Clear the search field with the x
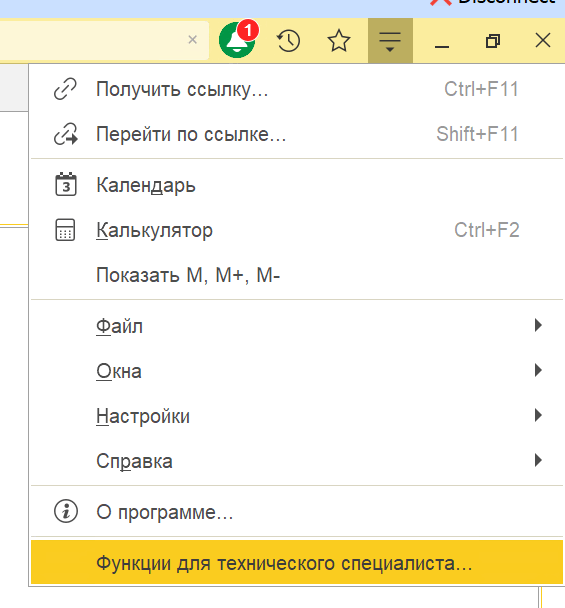The height and width of the screenshot is (608, 565). pyautogui.click(x=192, y=40)
